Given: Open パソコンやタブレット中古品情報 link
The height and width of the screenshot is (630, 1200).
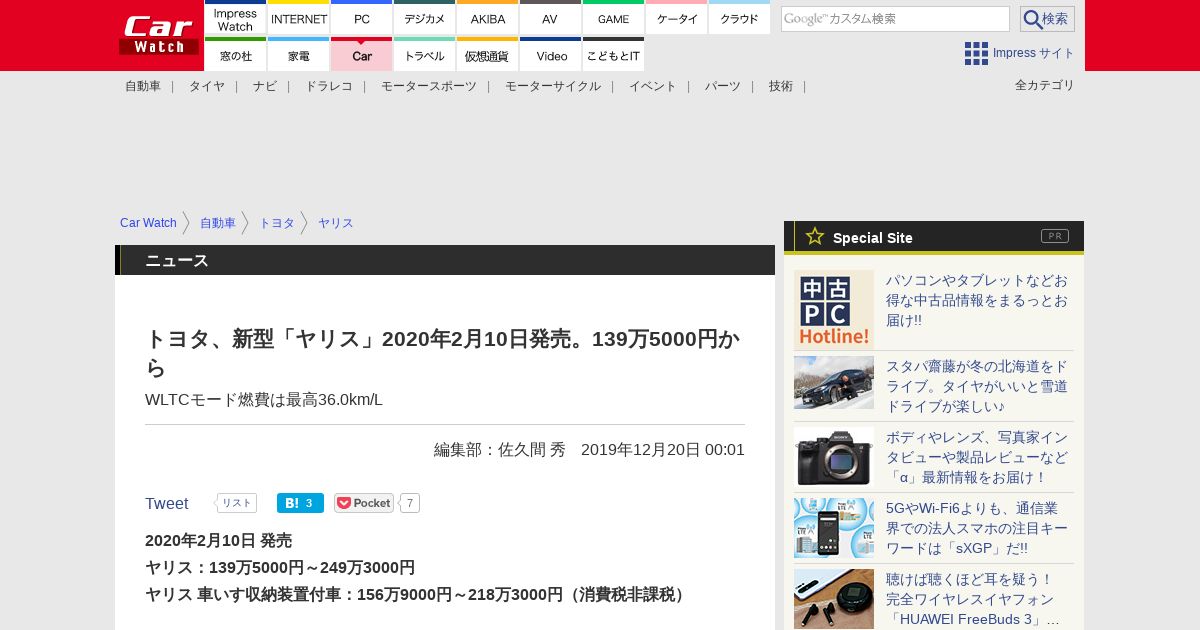Looking at the screenshot, I should pos(977,300).
